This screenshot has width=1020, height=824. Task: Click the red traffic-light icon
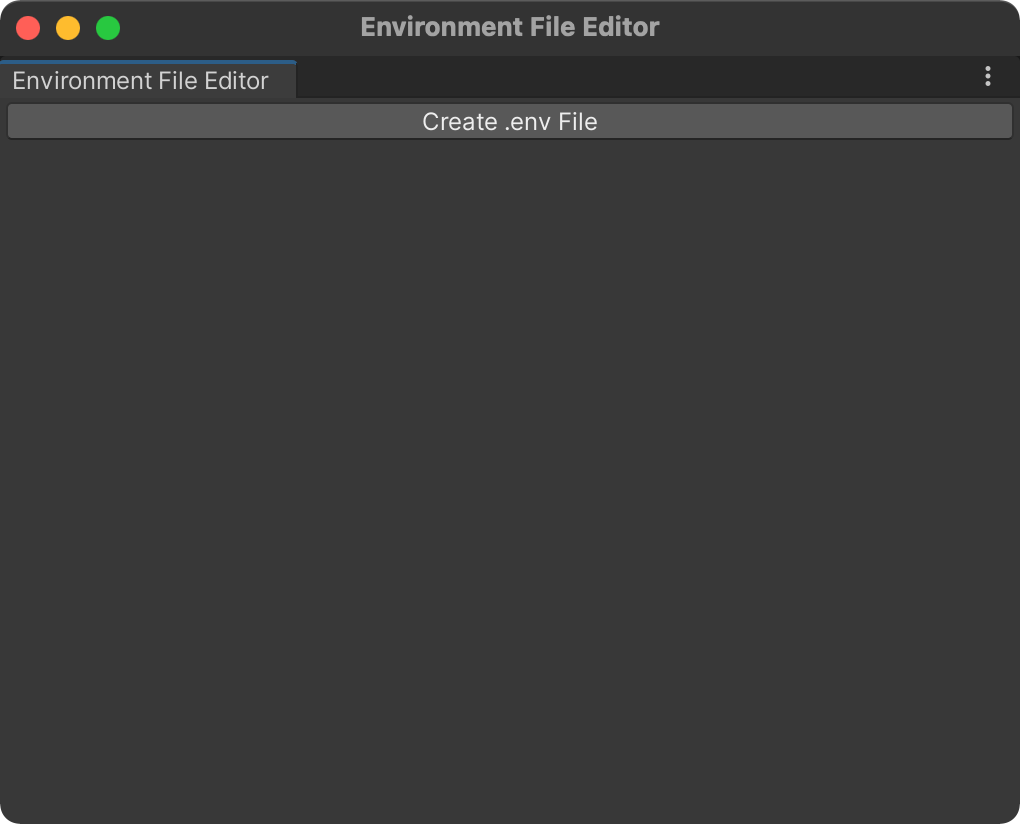[x=28, y=28]
